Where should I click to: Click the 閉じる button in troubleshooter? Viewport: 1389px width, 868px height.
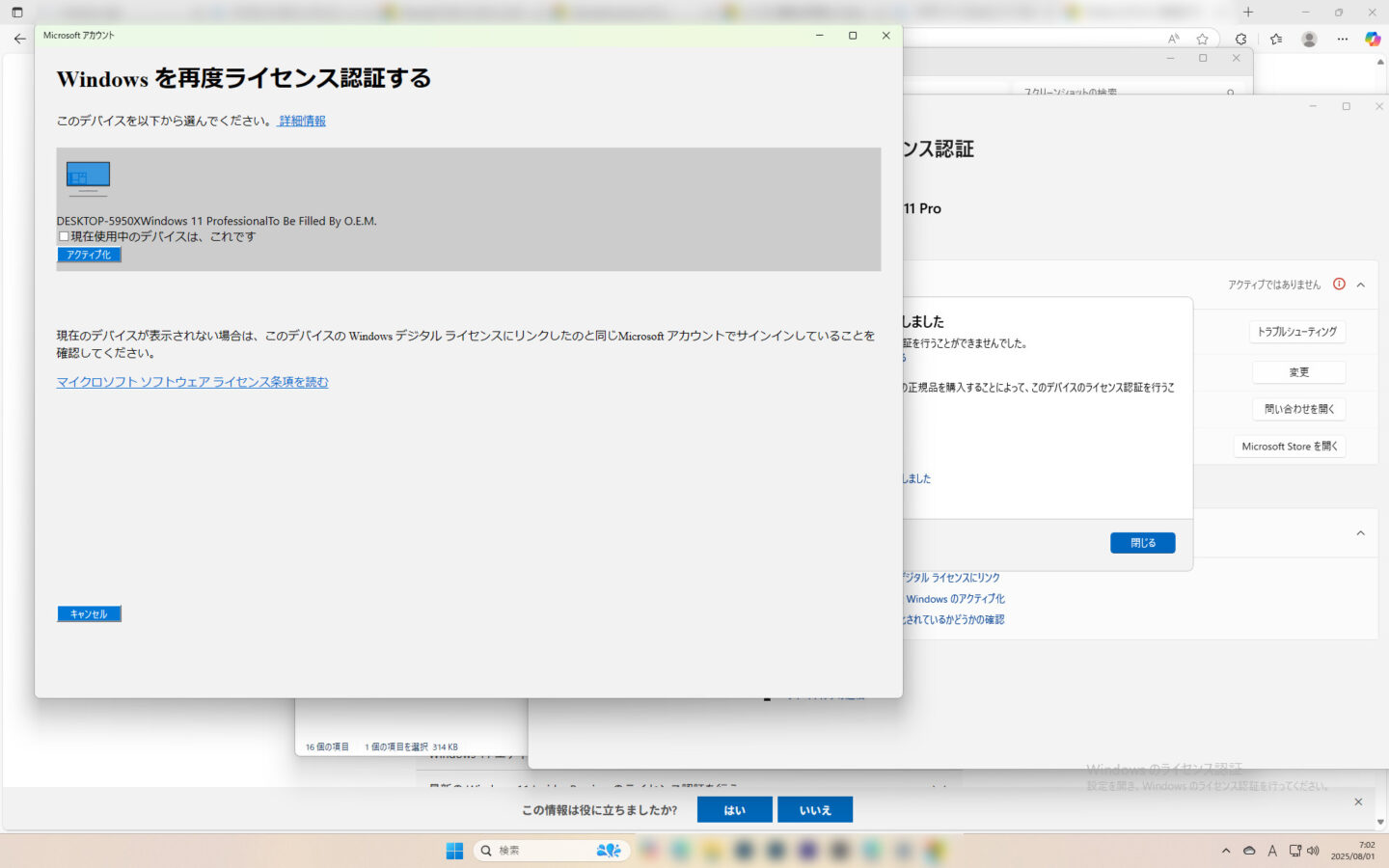click(1143, 543)
